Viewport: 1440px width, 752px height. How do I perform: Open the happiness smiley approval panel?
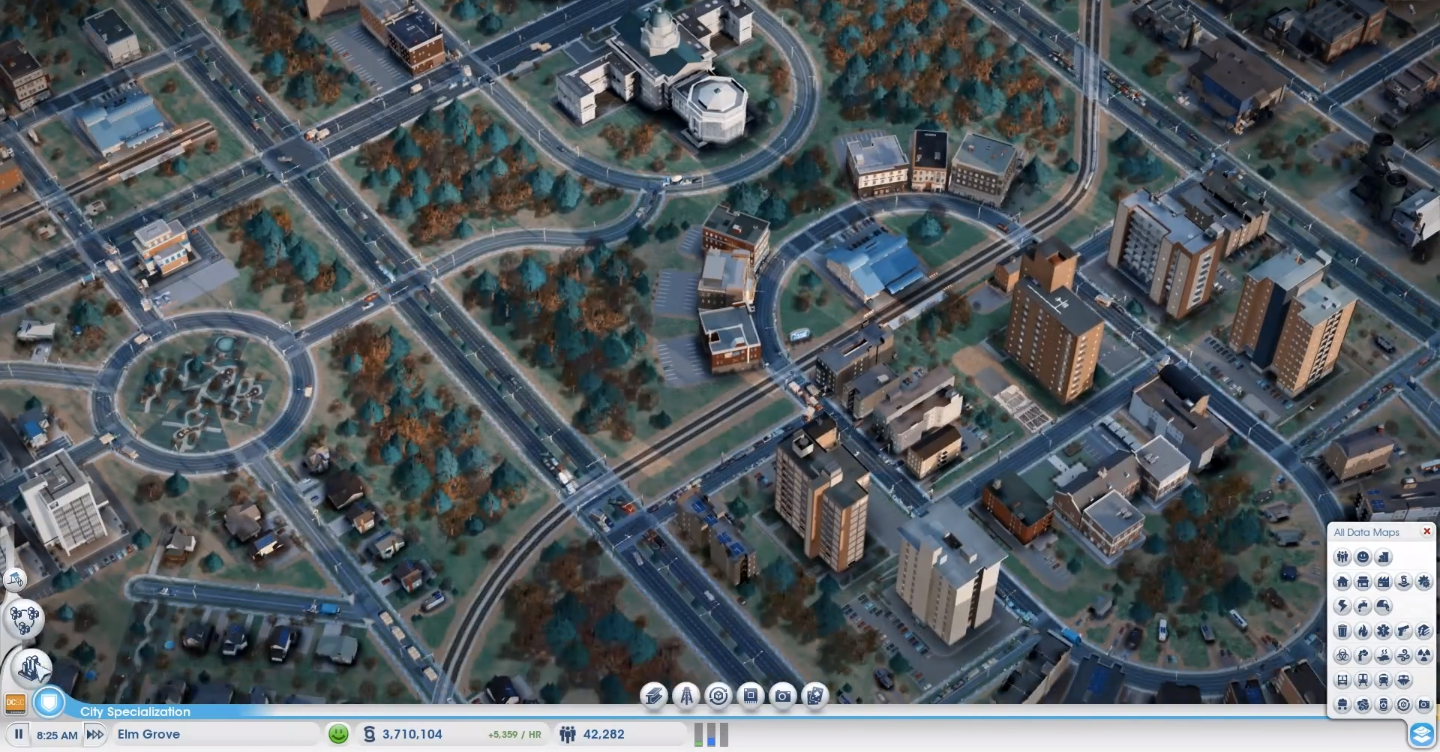click(339, 735)
